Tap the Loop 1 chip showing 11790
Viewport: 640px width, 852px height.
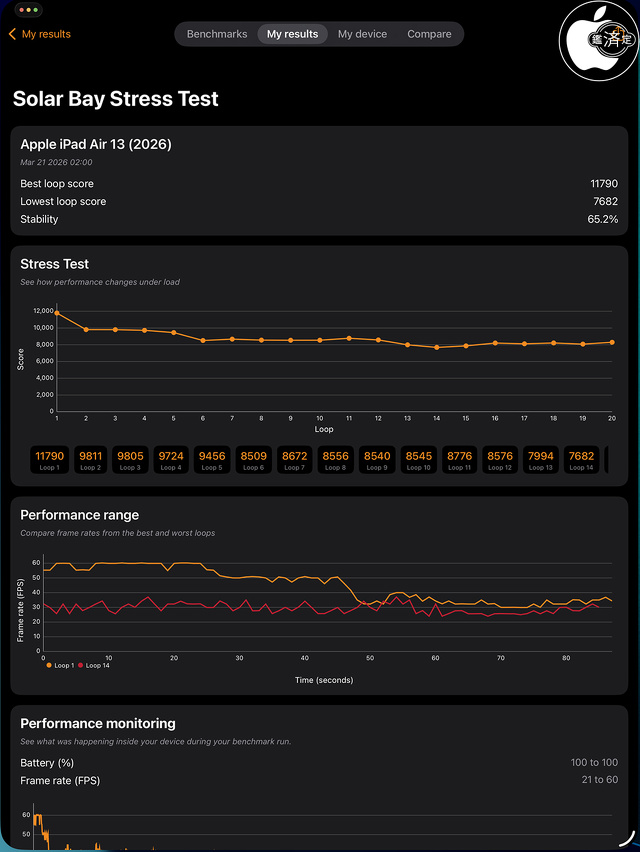click(49, 460)
